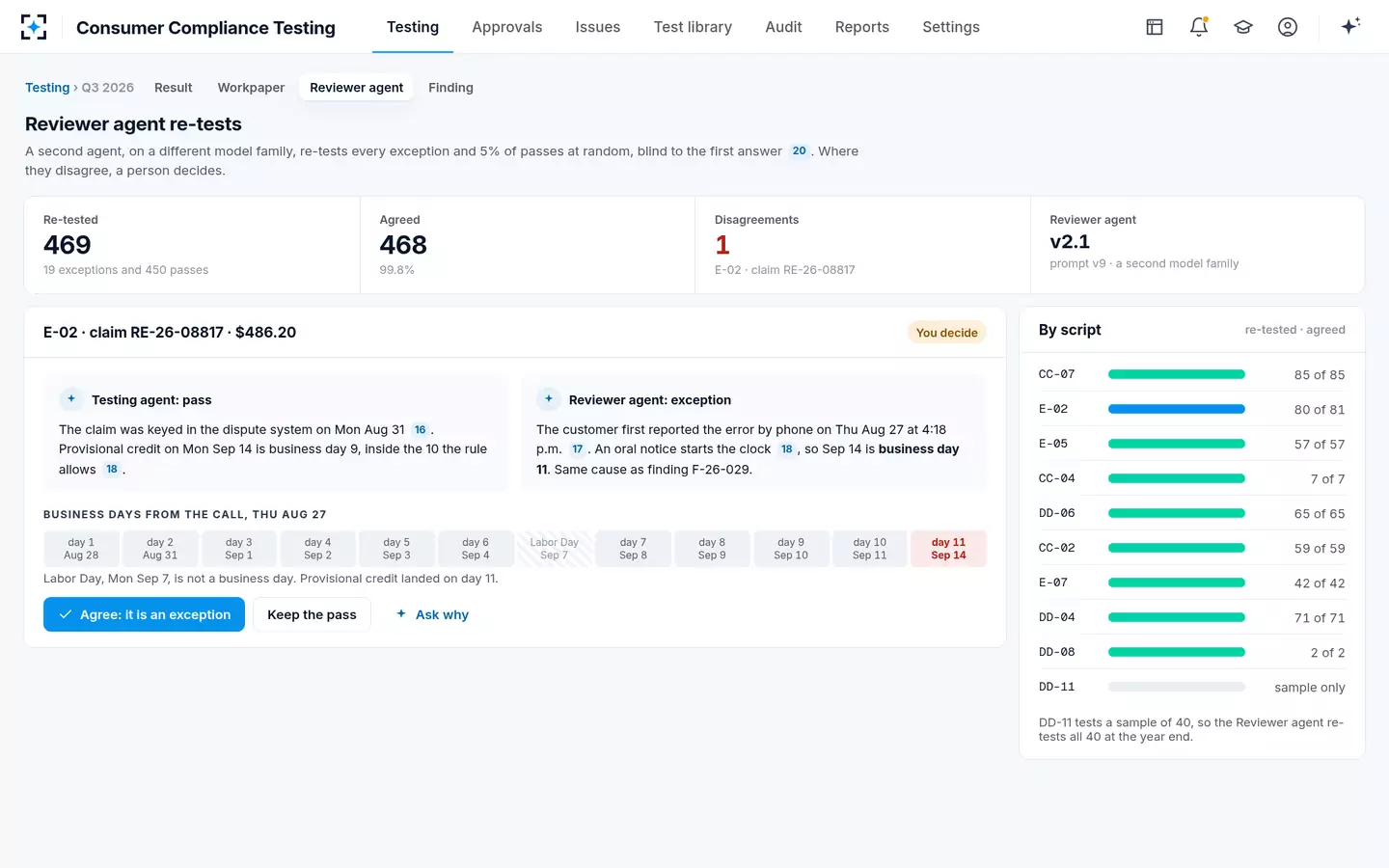The width and height of the screenshot is (1389, 868).
Task: Click the sparkle icon beside Testing agent: pass
Action: coord(71,399)
